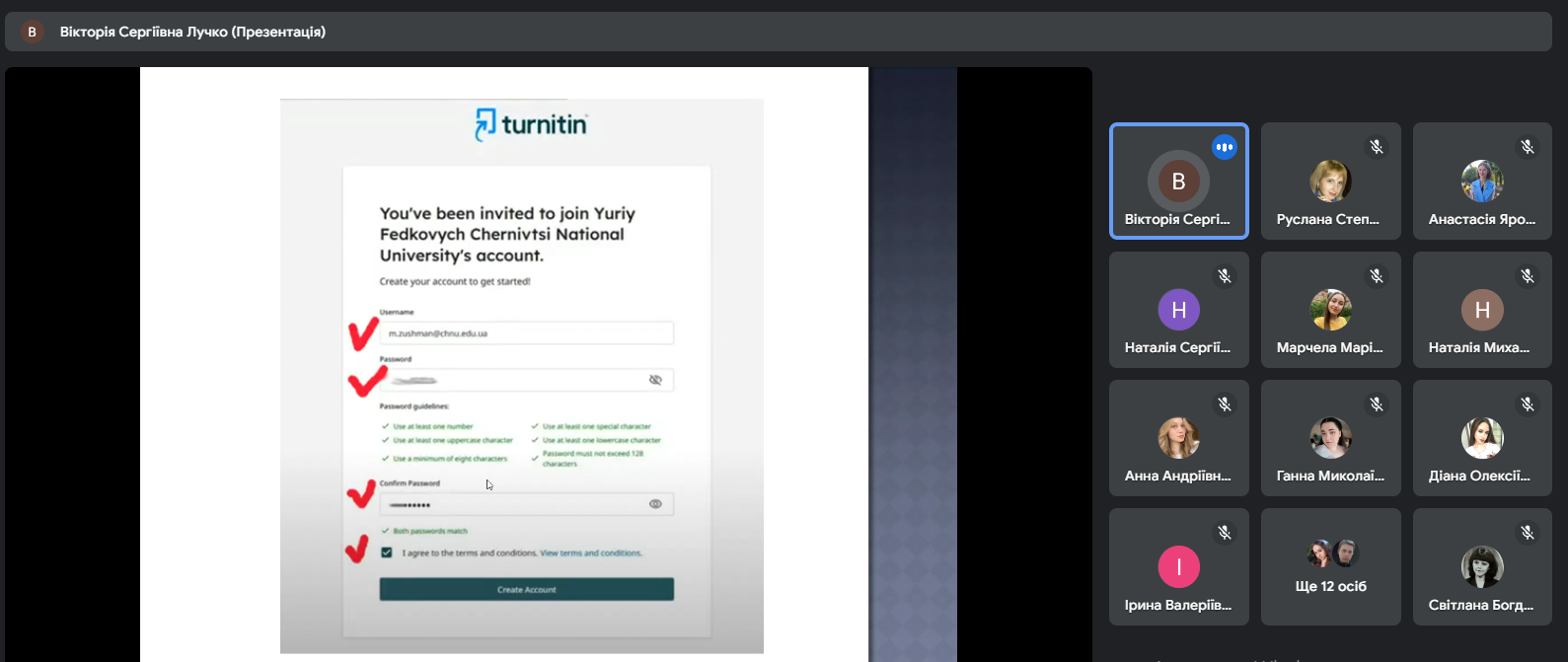Click the Username field with m.zushman@chnu.edu.ua
This screenshot has height=662, width=1568.
(x=526, y=333)
